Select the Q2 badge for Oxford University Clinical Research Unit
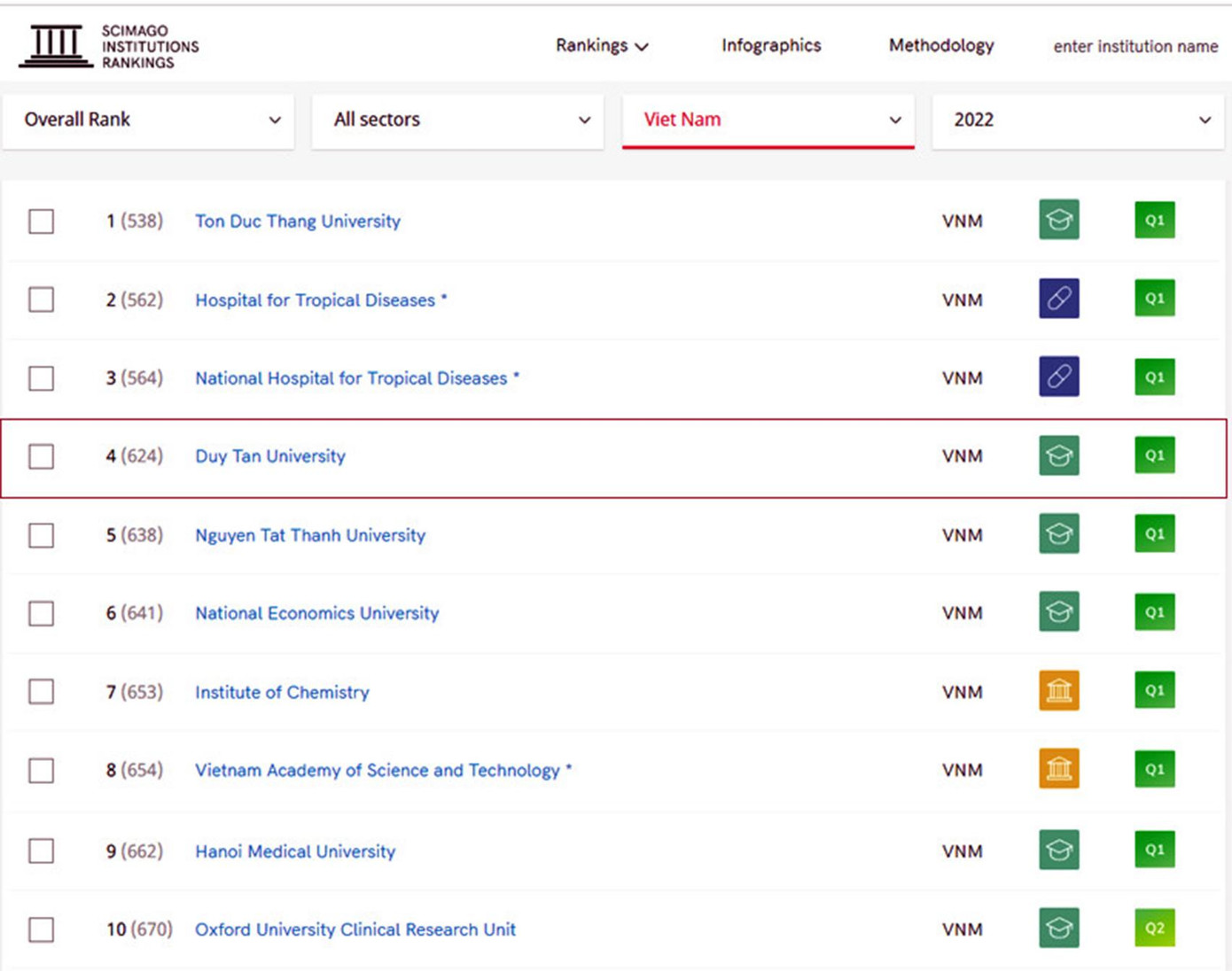The image size is (1232, 971). 1153,928
